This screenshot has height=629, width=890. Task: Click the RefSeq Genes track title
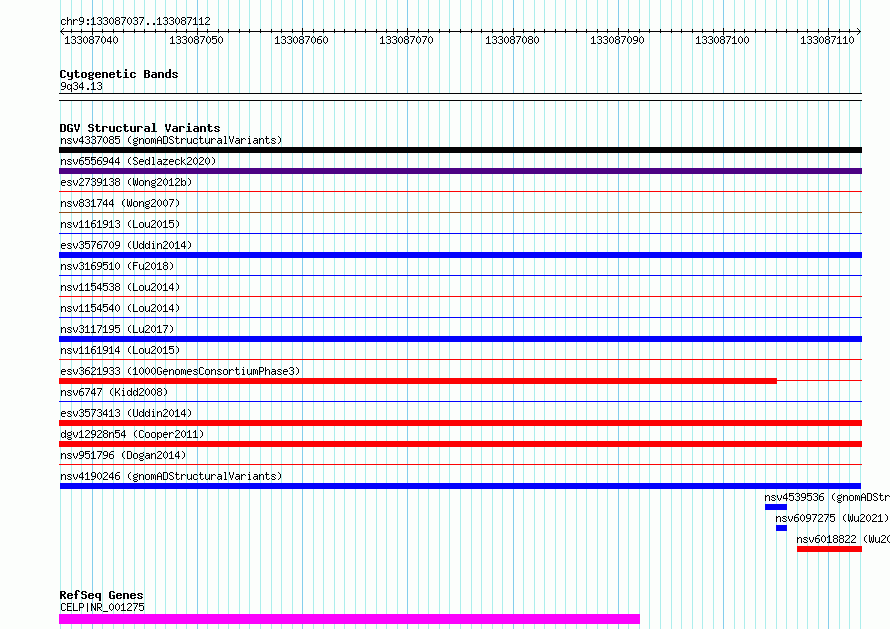[x=102, y=595]
